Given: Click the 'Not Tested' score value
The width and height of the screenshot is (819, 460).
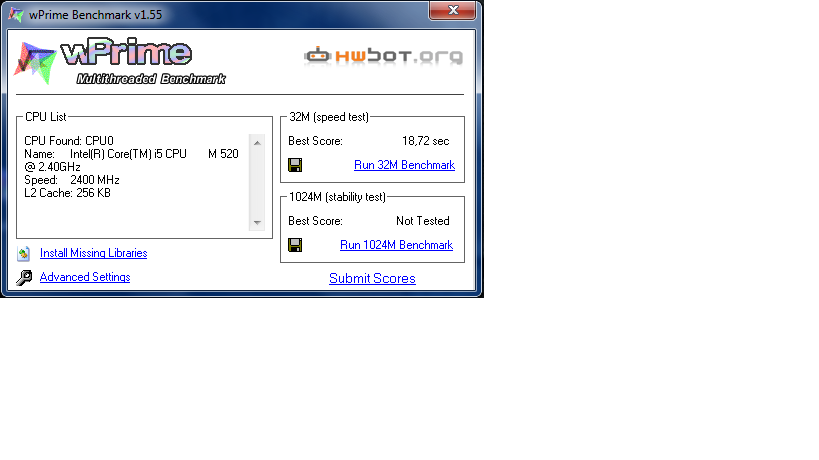Looking at the screenshot, I should coord(423,221).
